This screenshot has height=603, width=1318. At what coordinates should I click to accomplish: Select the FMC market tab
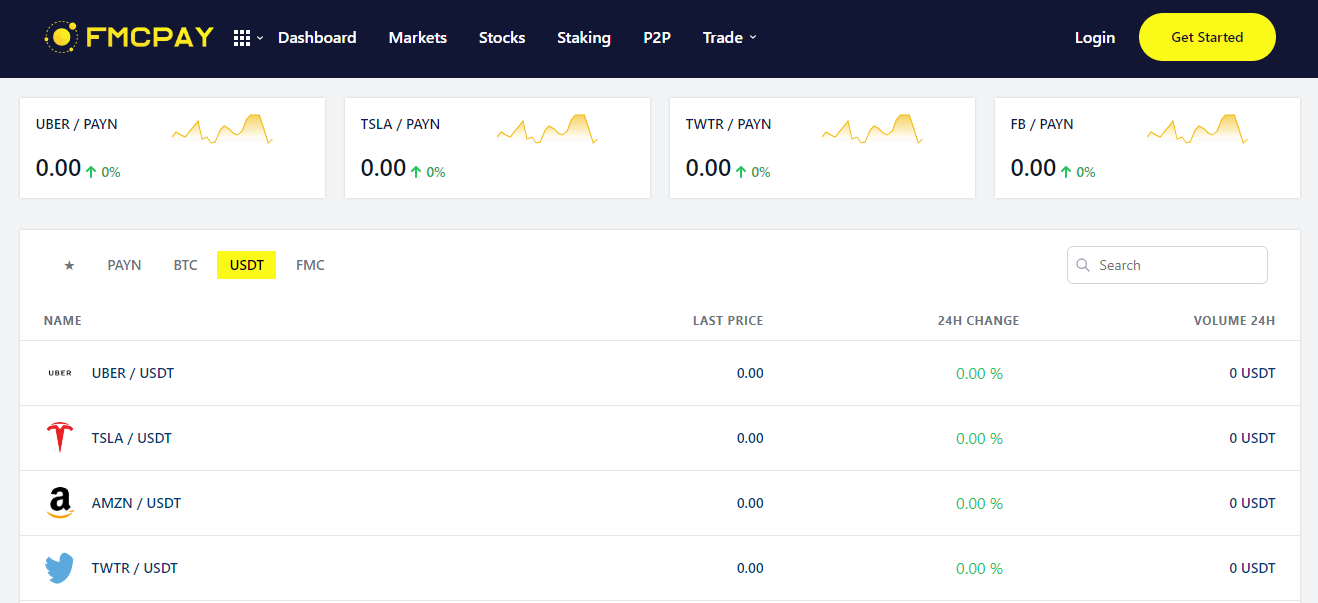pyautogui.click(x=310, y=265)
